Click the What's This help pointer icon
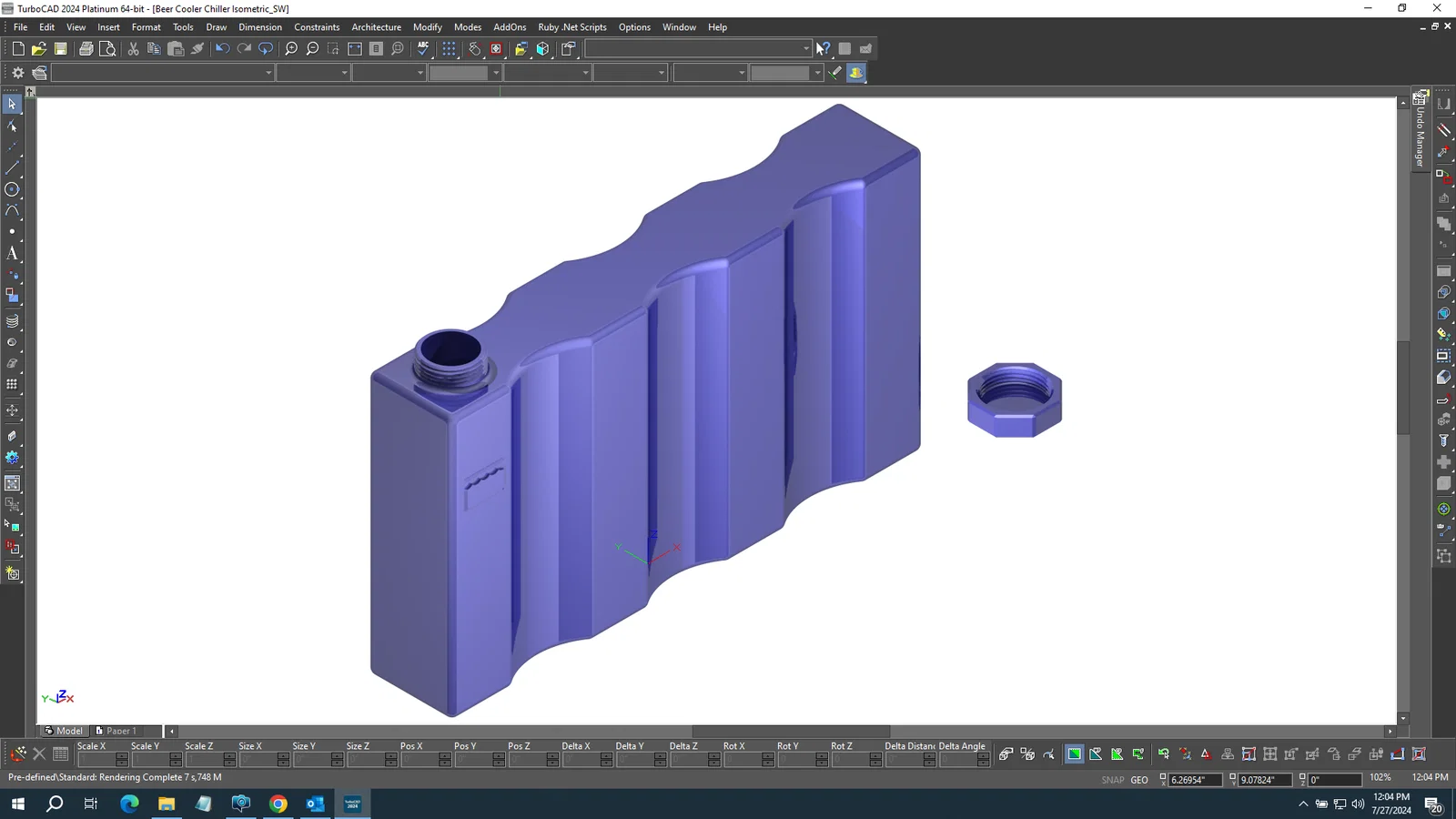1456x819 pixels. click(x=823, y=49)
